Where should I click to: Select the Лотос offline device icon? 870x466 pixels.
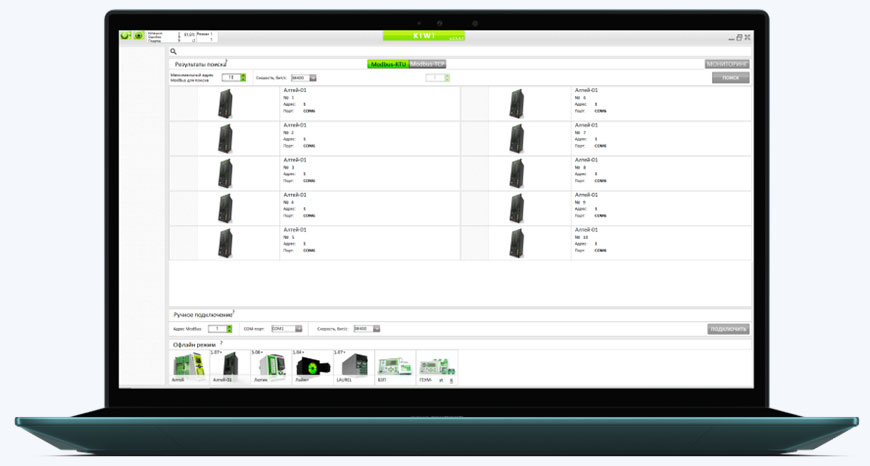click(x=270, y=366)
